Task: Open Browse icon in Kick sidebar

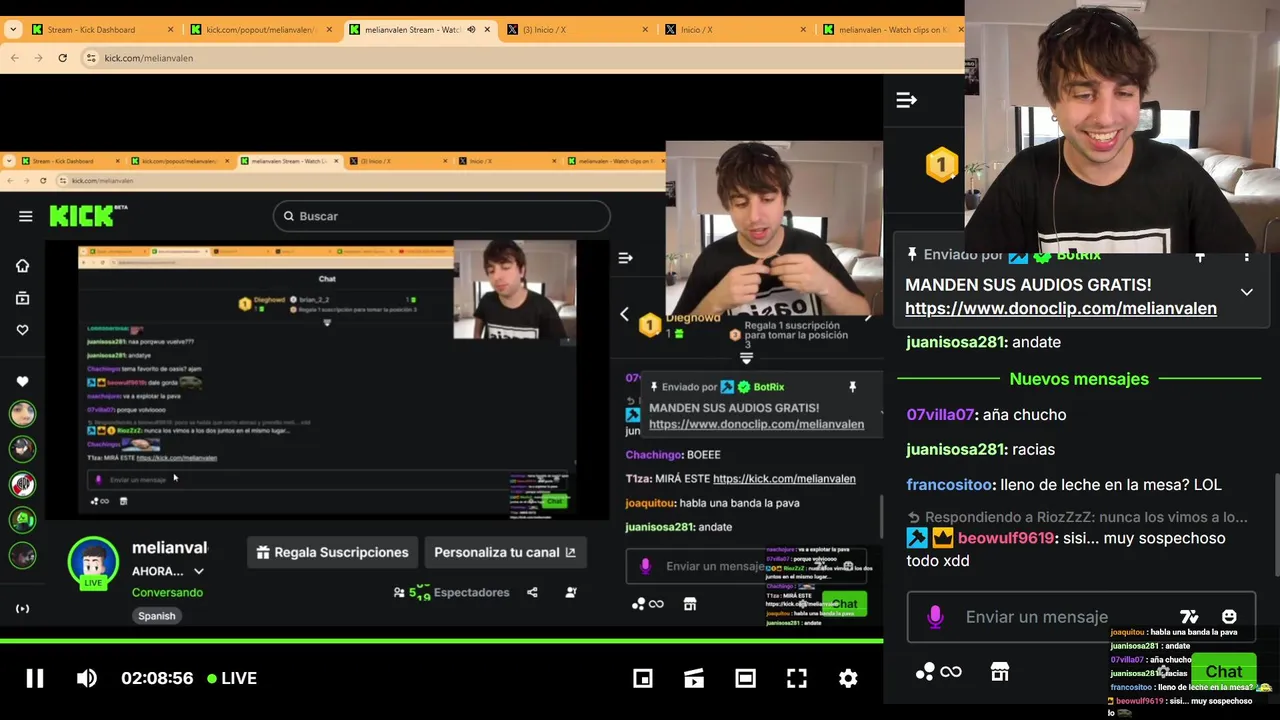Action: [x=22, y=298]
